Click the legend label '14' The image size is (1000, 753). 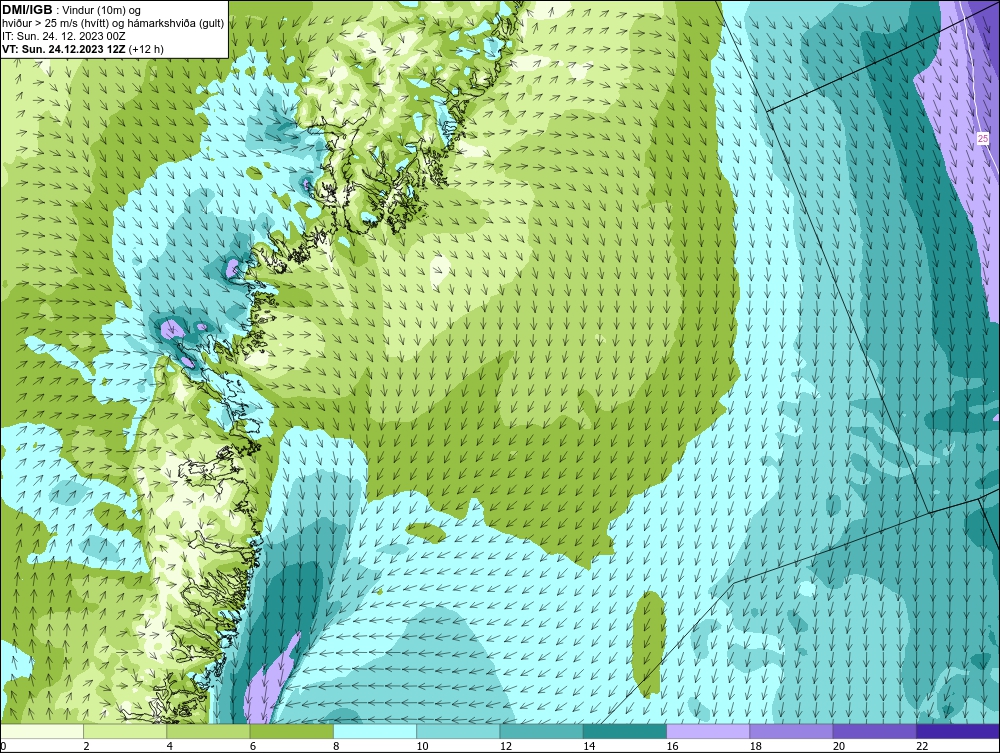589,746
